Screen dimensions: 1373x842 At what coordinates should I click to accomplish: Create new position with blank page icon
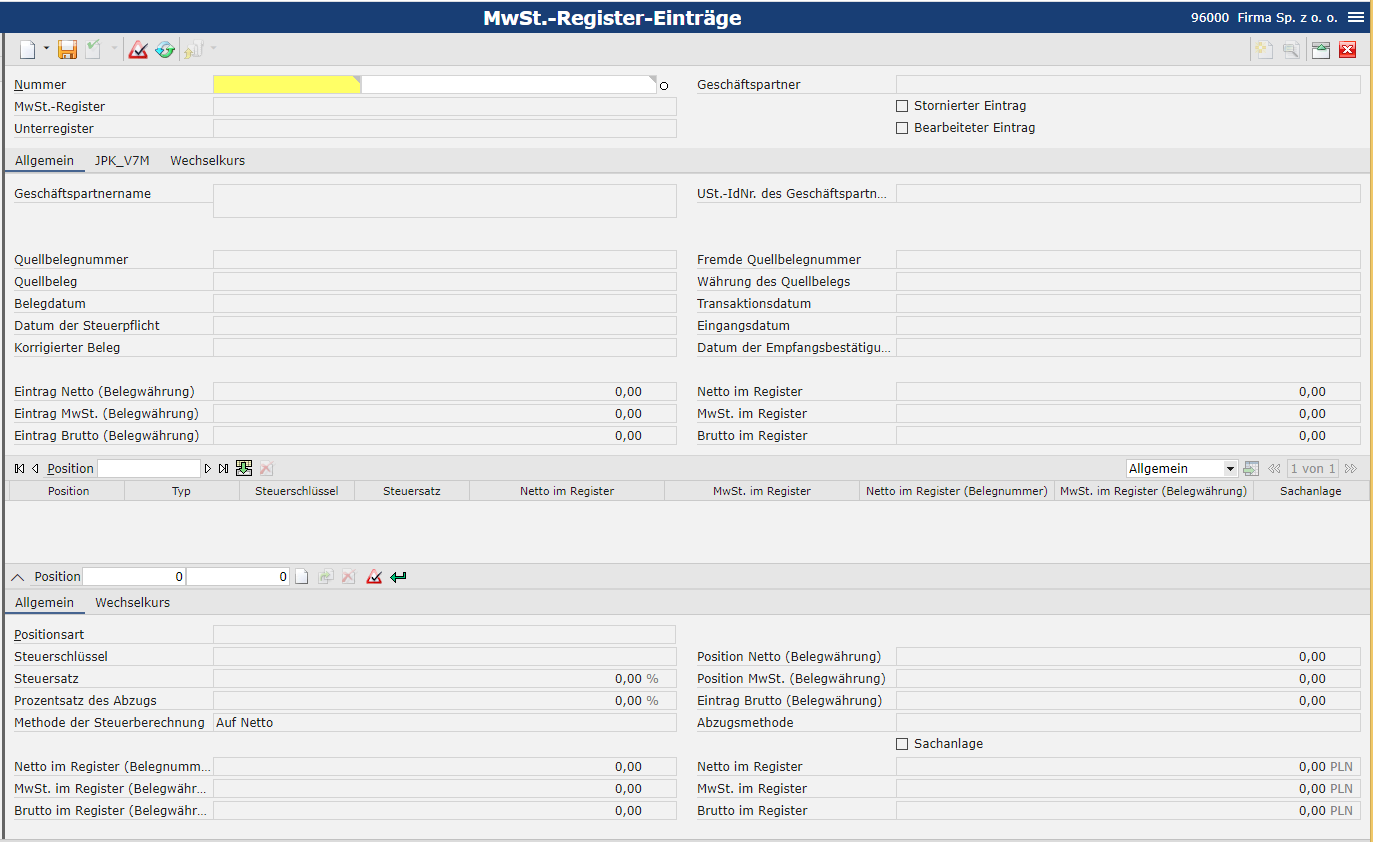pyautogui.click(x=301, y=577)
